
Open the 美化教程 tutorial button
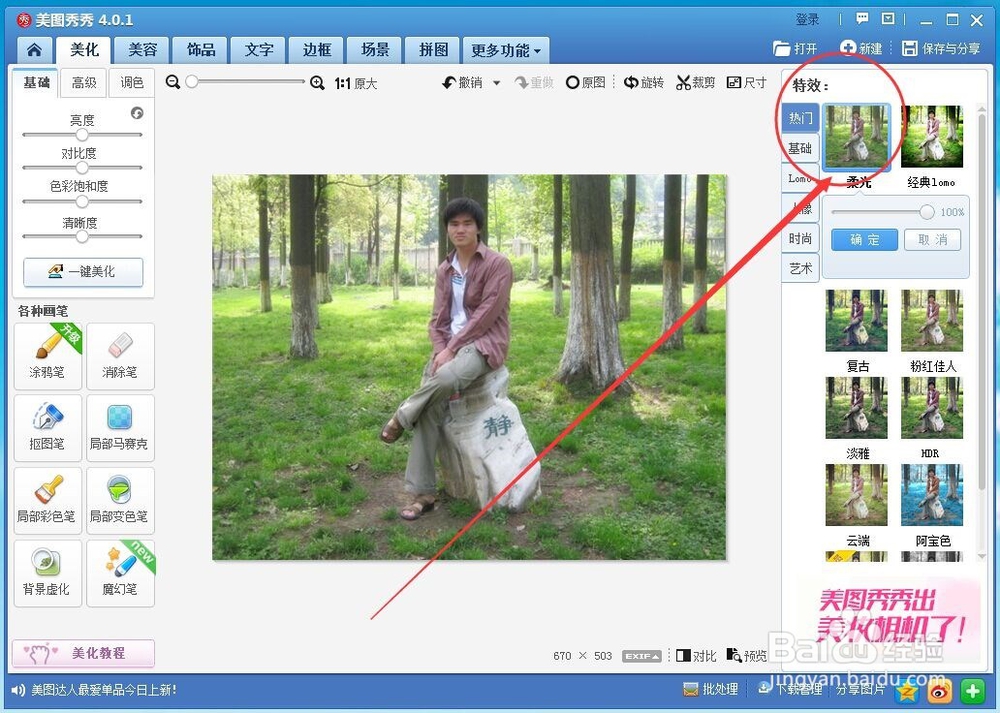[83, 653]
